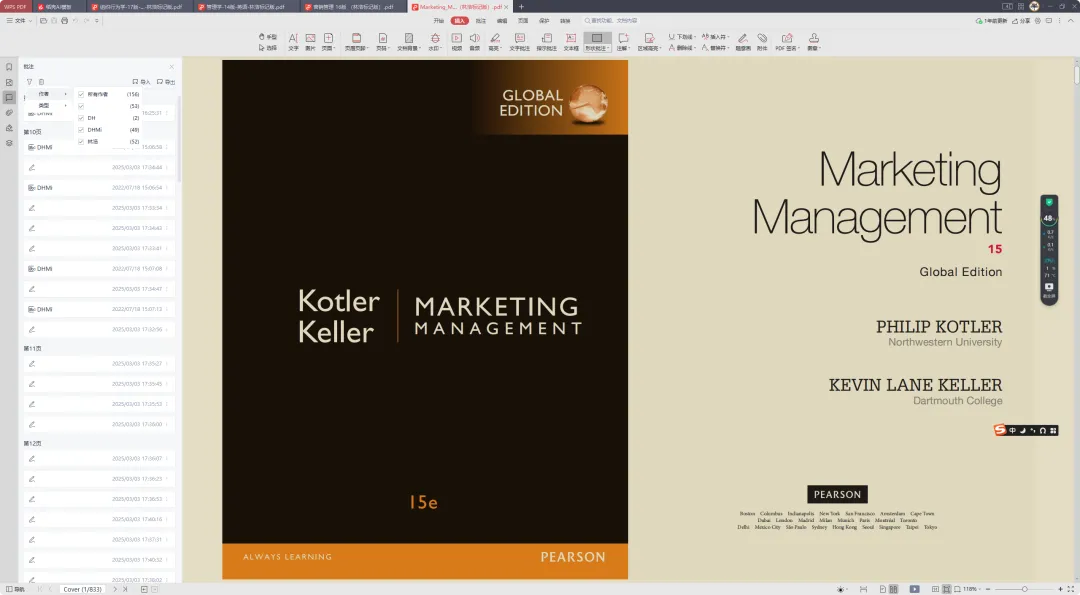Click the Video (视频) insert icon
This screenshot has height=595, width=1080.
[x=457, y=41]
